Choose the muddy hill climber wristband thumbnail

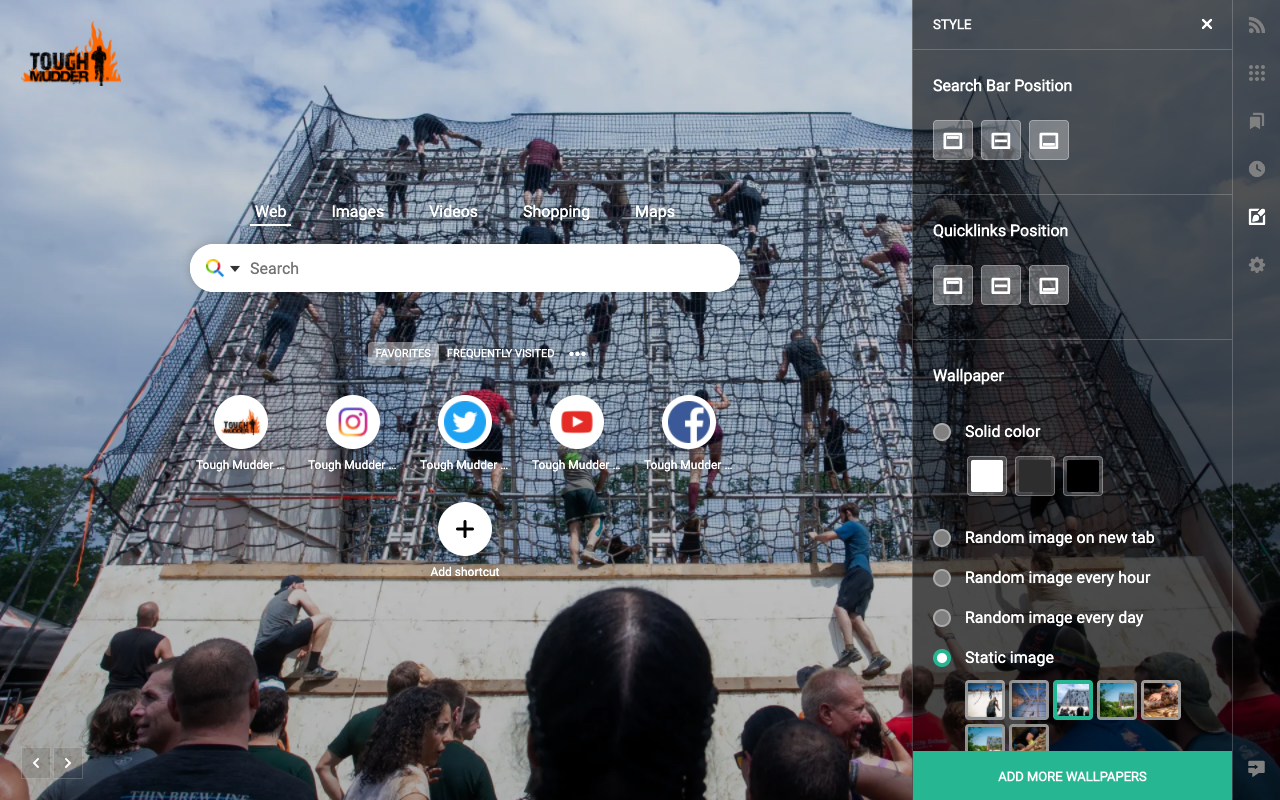pos(1029,739)
